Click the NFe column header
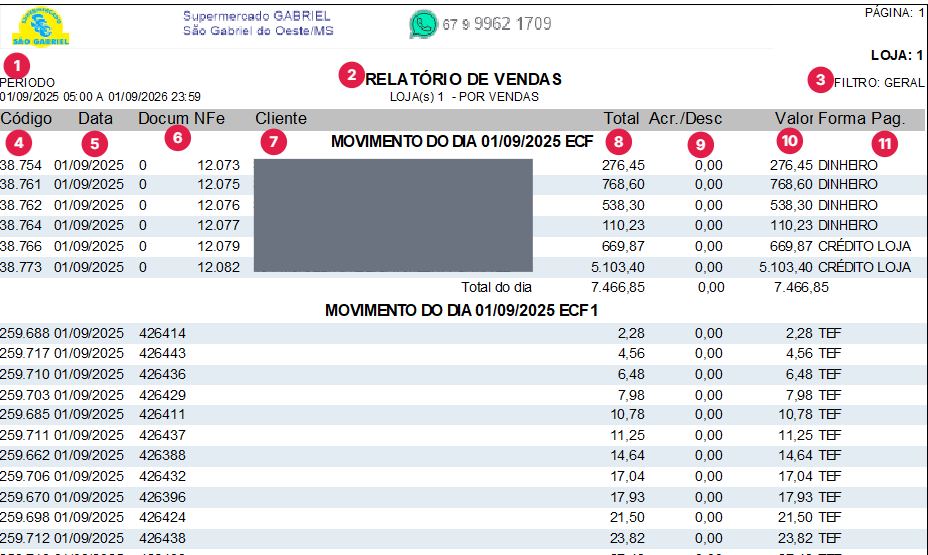The width and height of the screenshot is (928, 555). (x=208, y=118)
